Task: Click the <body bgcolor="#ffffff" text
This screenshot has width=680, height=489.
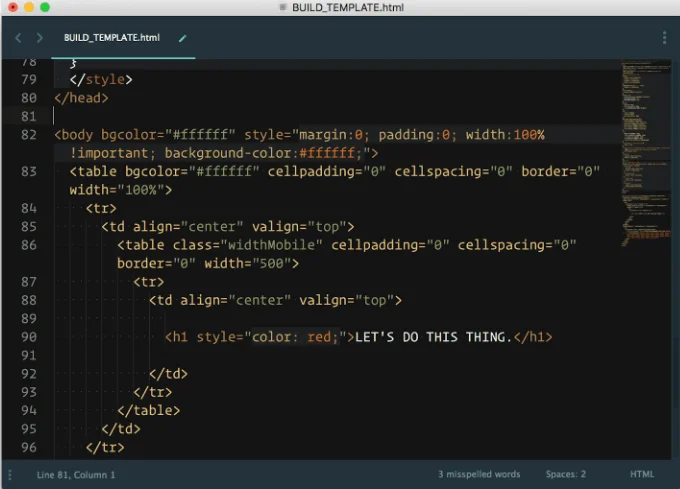Action: (145, 135)
